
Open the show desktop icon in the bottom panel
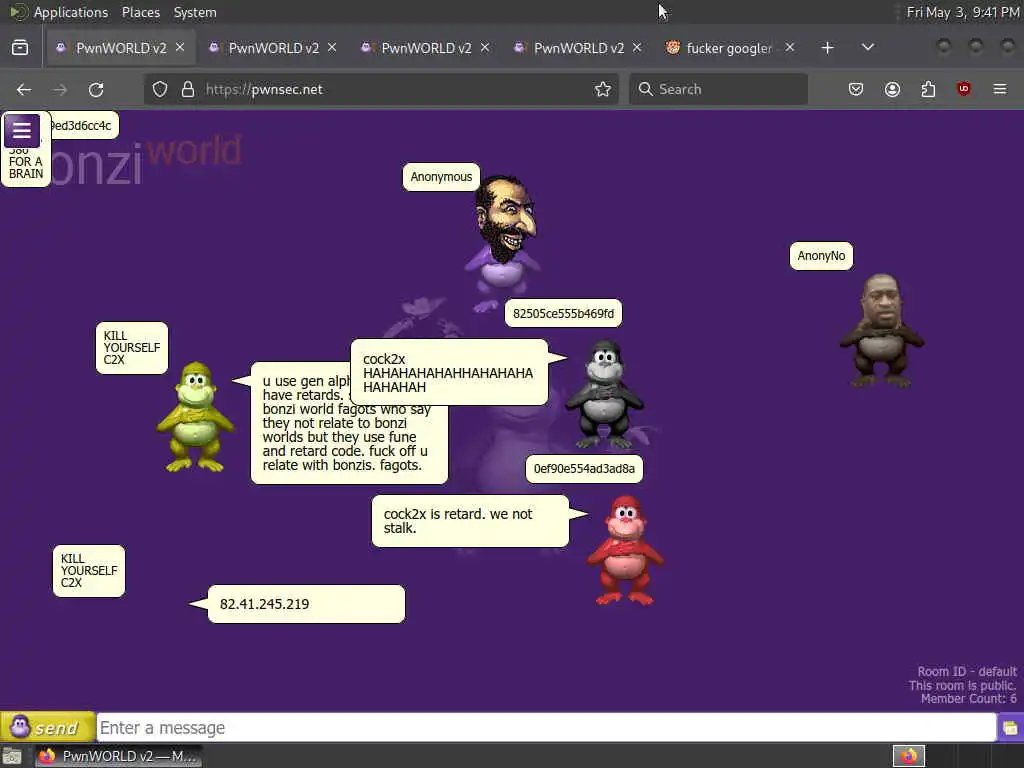(12, 756)
